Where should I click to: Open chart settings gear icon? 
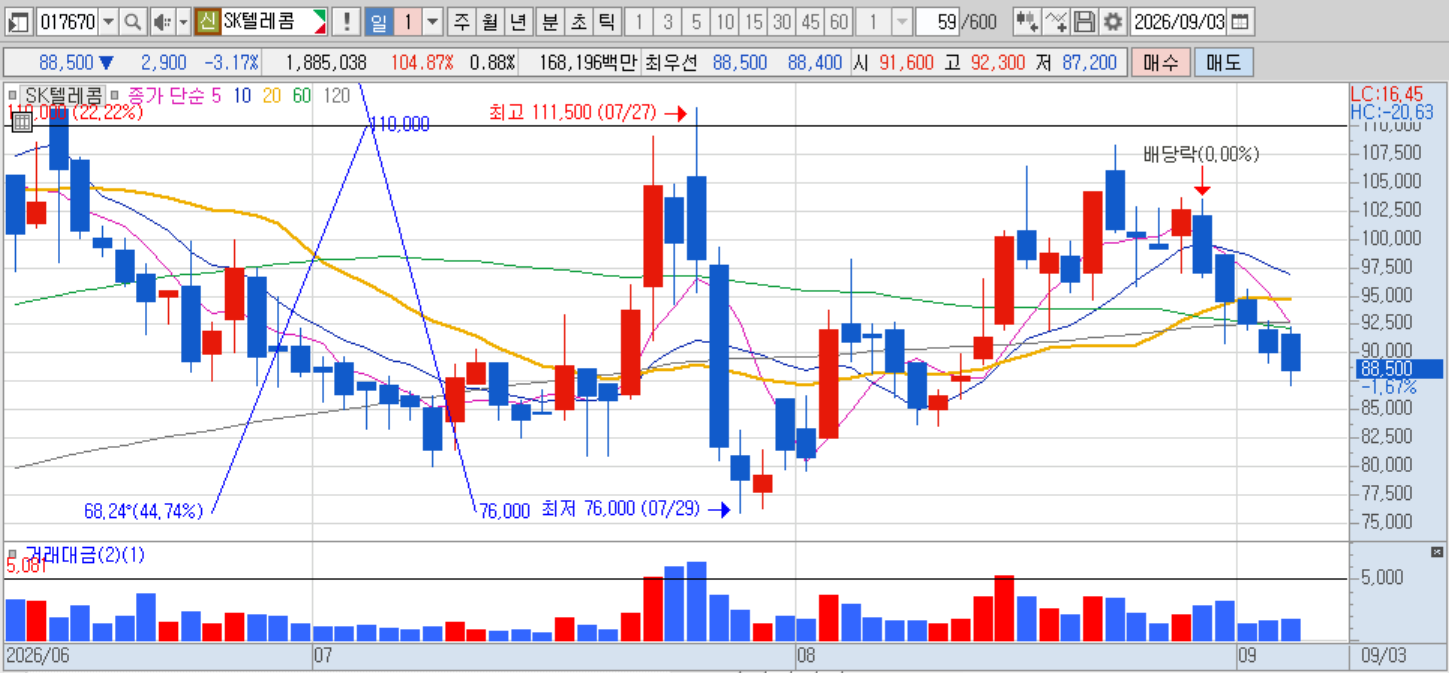tap(1112, 21)
